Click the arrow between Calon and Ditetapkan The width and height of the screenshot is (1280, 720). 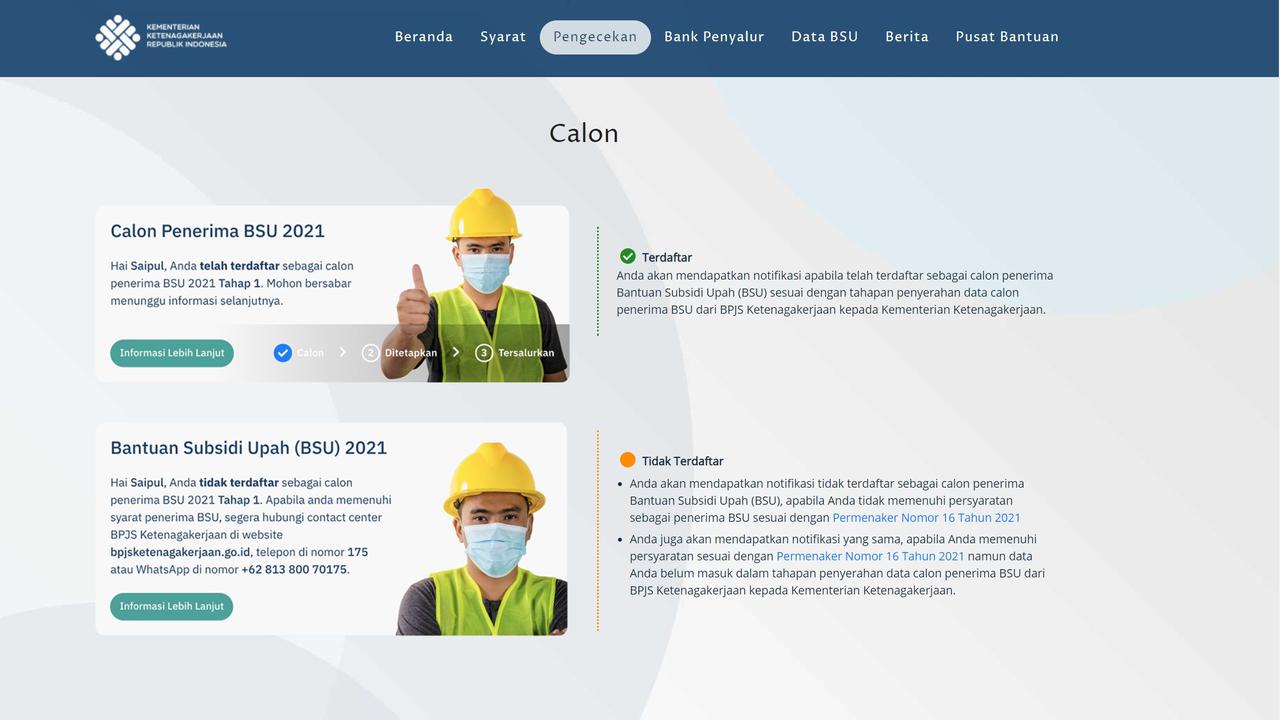pyautogui.click(x=342, y=352)
